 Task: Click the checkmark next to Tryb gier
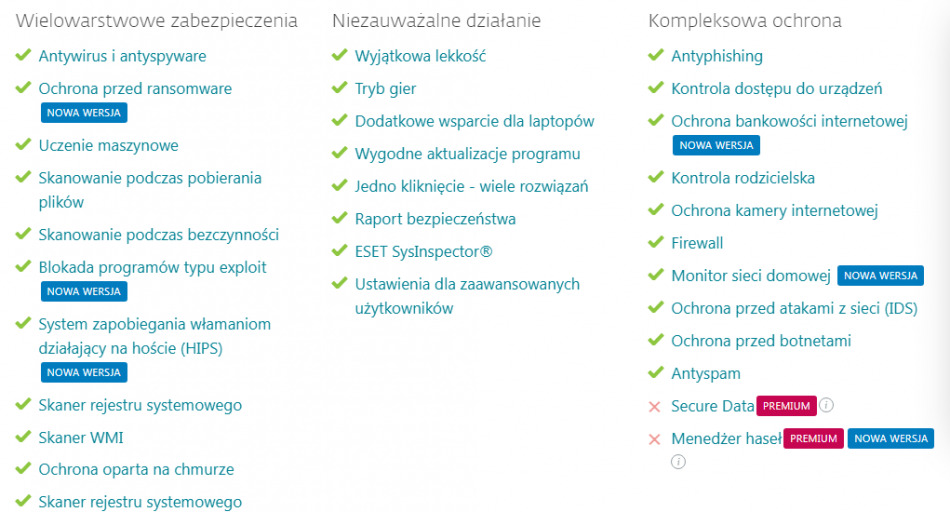(x=339, y=88)
